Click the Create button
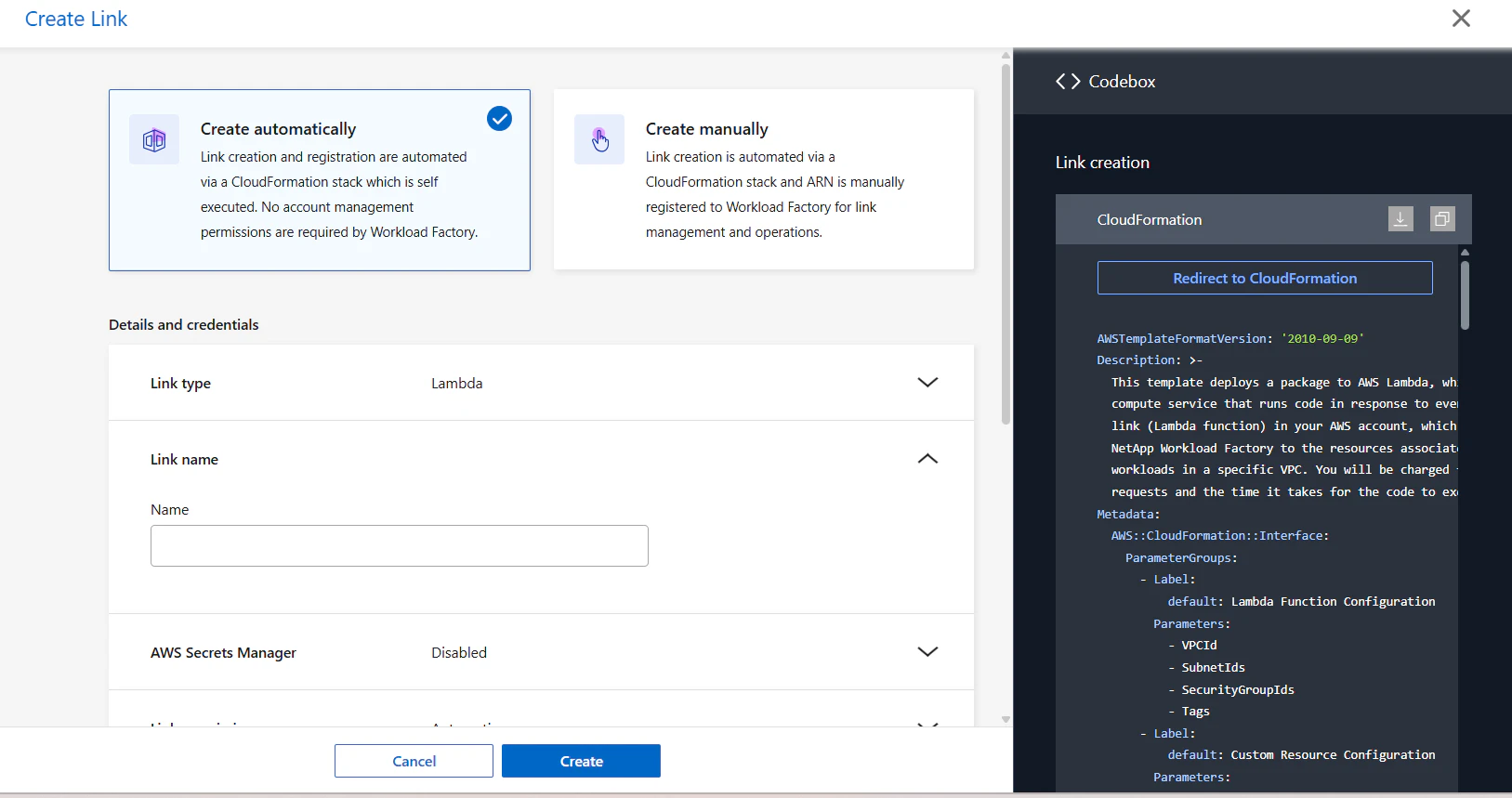This screenshot has width=1512, height=798. [x=581, y=761]
